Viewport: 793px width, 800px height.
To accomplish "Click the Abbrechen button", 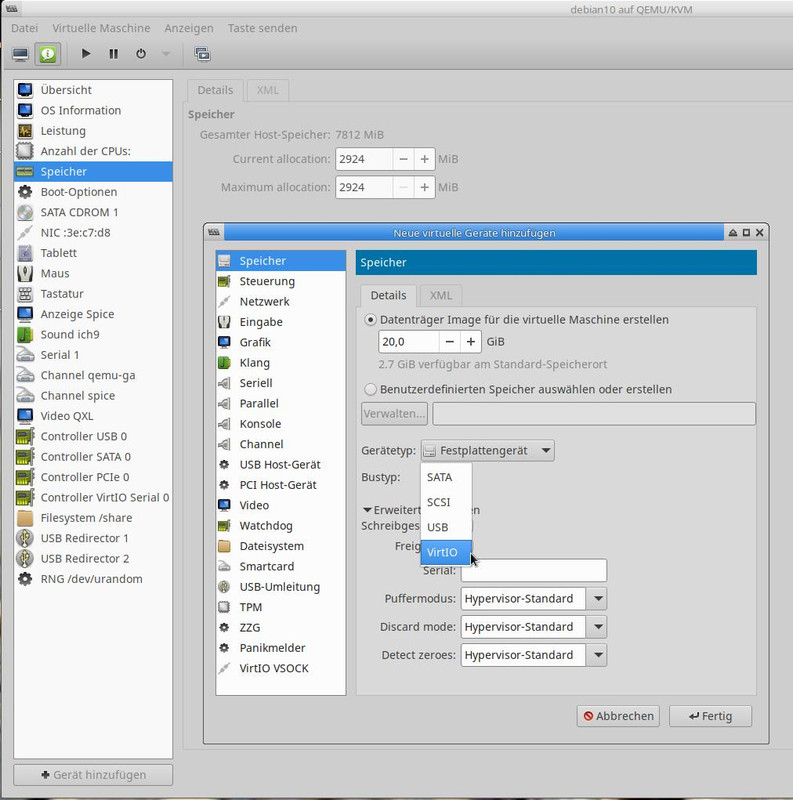I will [618, 716].
